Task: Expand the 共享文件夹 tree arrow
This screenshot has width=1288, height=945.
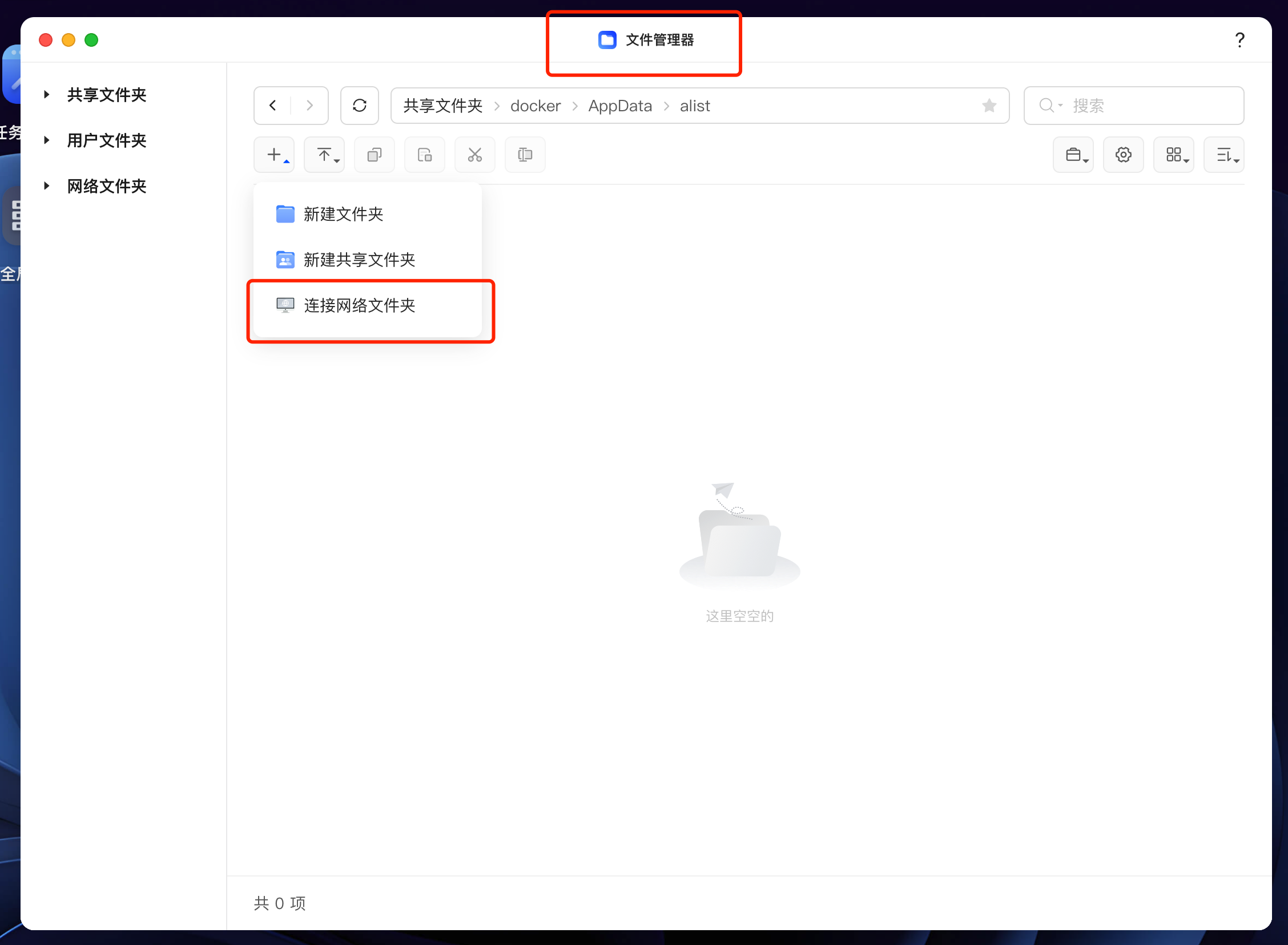Action: point(47,94)
